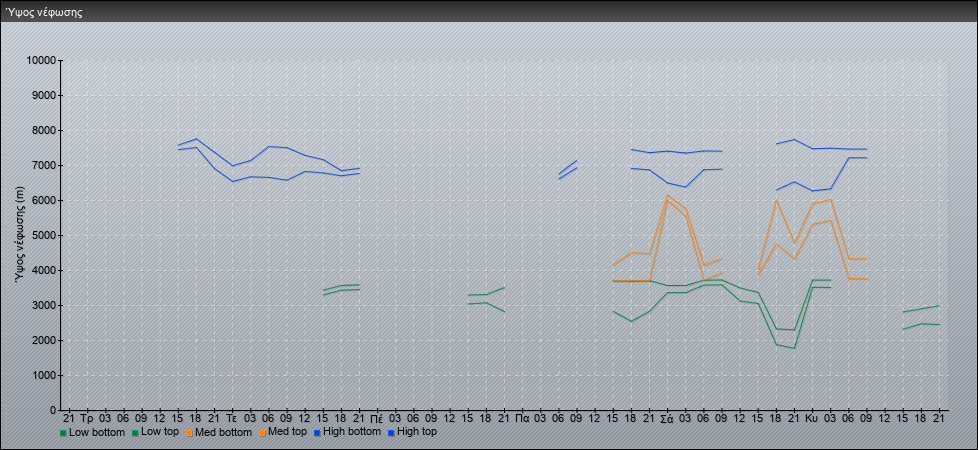Click the orange Med top legend swatch
978x450 pixels.
click(x=260, y=433)
